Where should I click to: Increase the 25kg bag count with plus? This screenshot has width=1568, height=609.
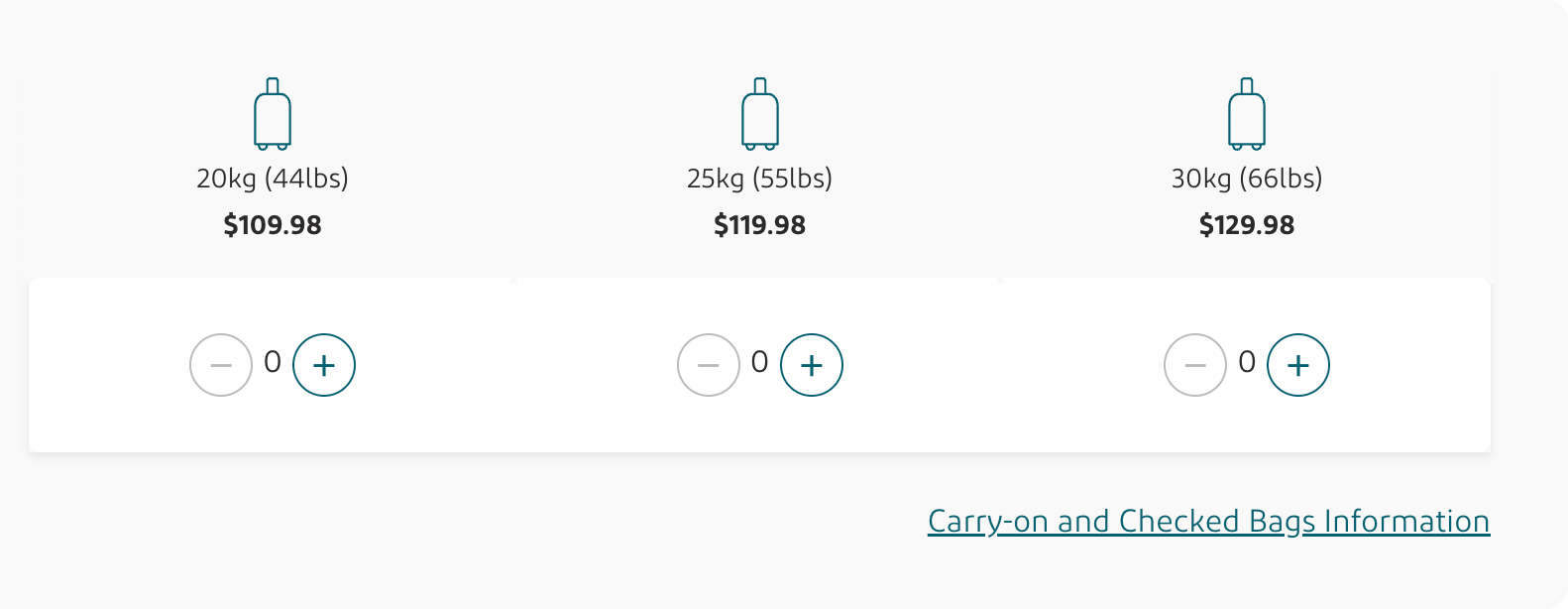(x=812, y=365)
